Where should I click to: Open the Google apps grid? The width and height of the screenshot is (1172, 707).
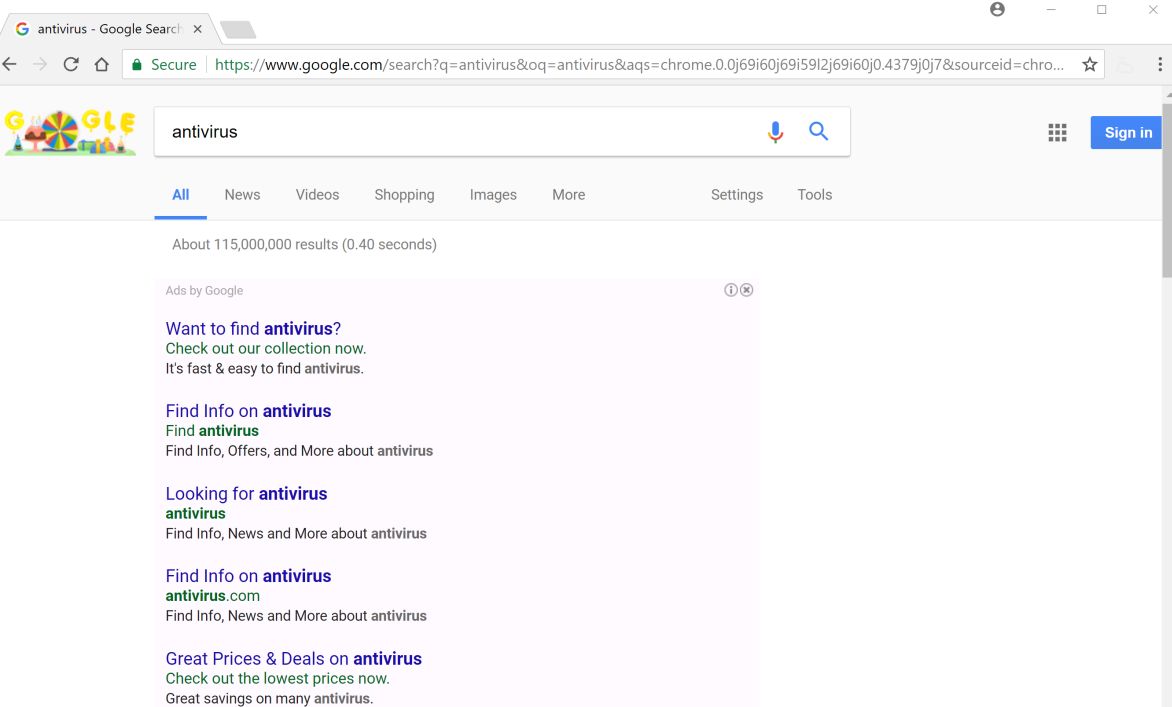(x=1057, y=133)
